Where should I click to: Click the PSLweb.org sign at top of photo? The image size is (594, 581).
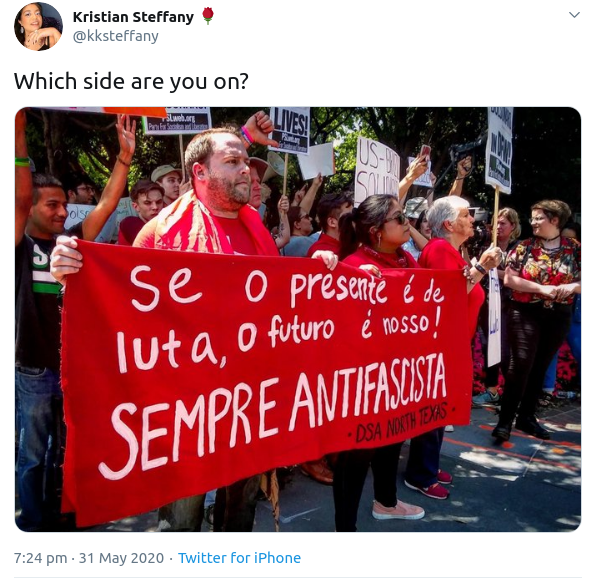(x=177, y=120)
